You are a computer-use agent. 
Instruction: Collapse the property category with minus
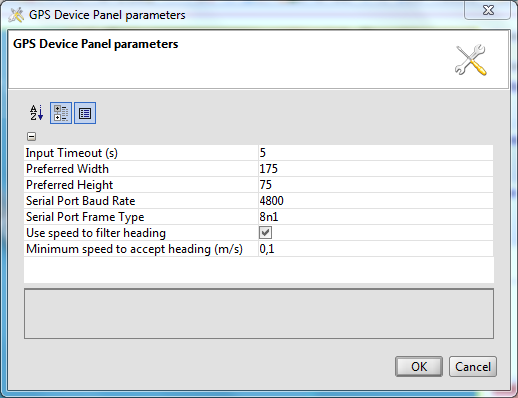[31, 136]
